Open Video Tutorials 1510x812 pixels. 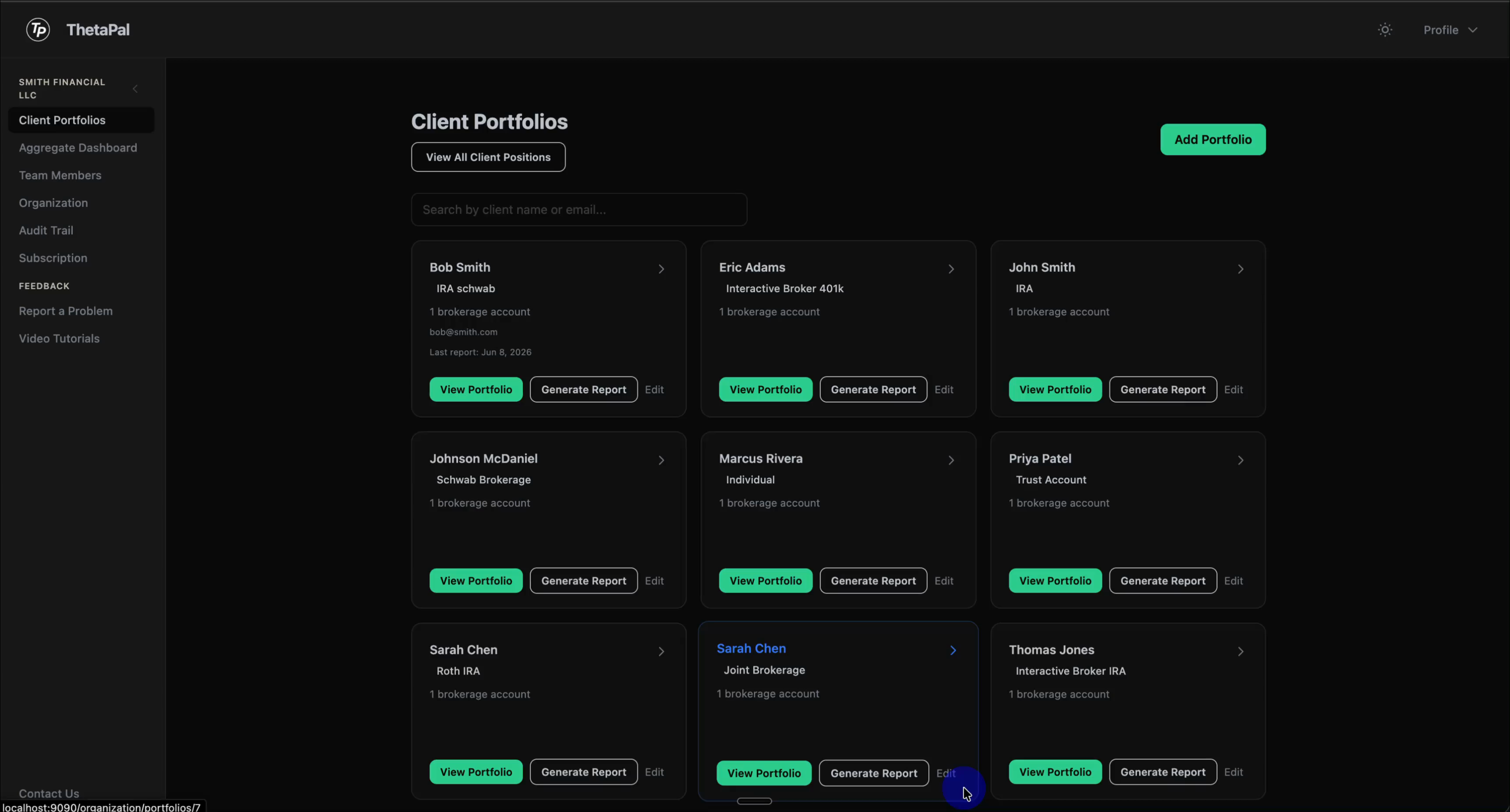(x=59, y=339)
